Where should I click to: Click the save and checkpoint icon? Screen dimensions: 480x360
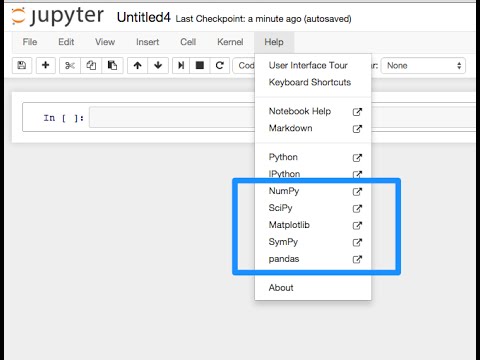[x=22, y=65]
